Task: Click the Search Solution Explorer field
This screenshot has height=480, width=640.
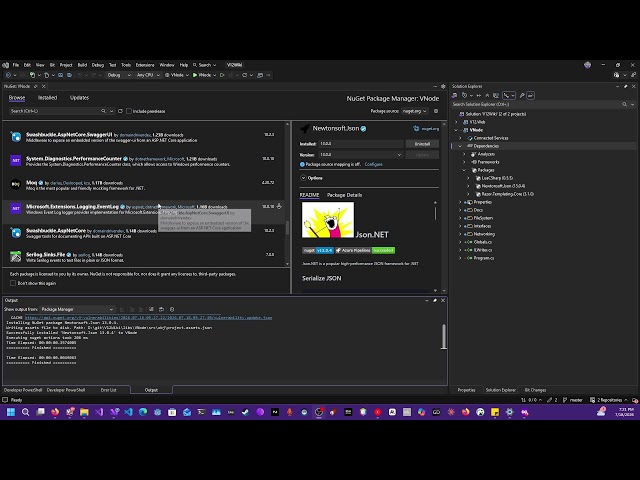Action: pyautogui.click(x=536, y=104)
